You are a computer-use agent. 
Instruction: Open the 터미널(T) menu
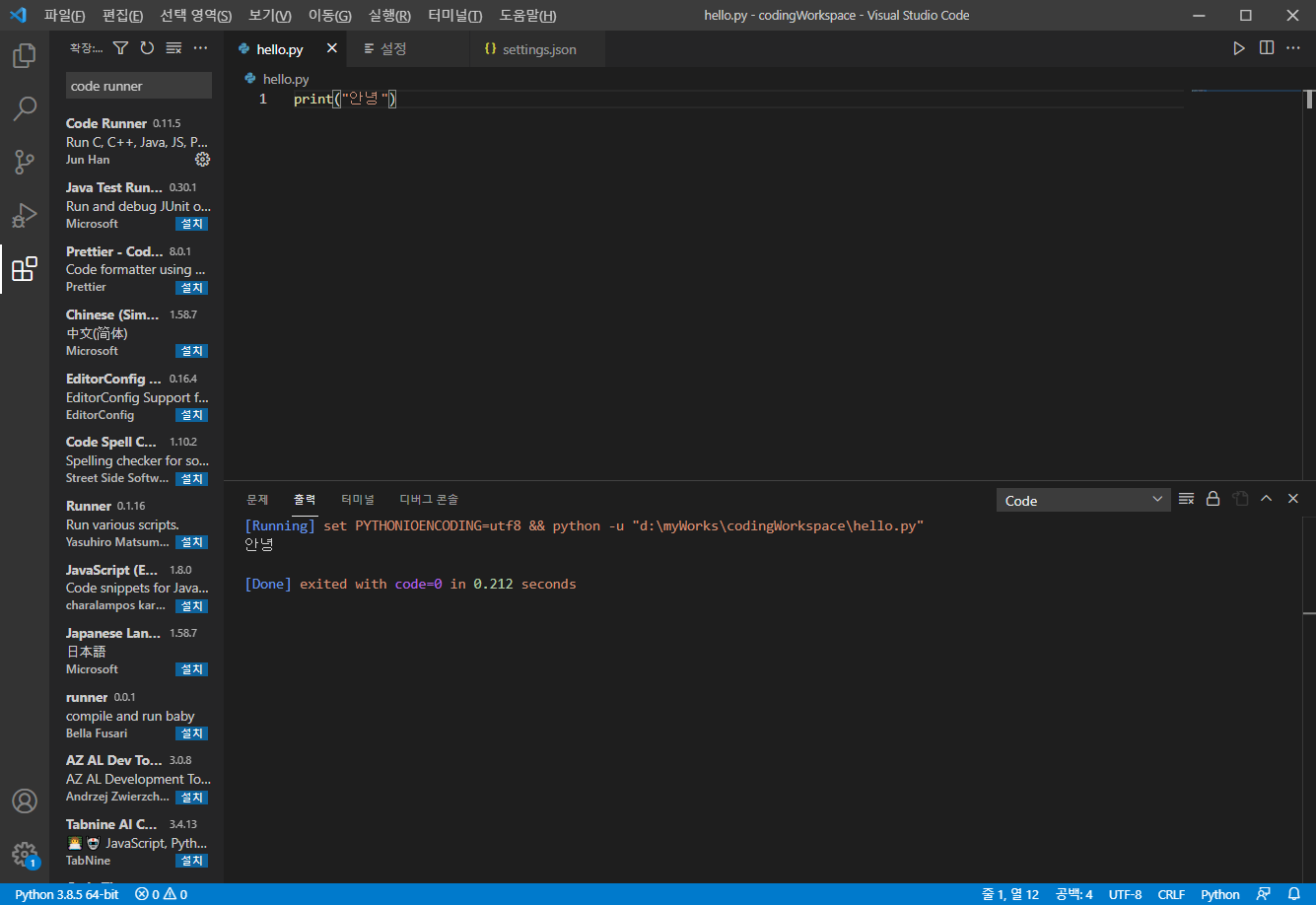tap(455, 16)
